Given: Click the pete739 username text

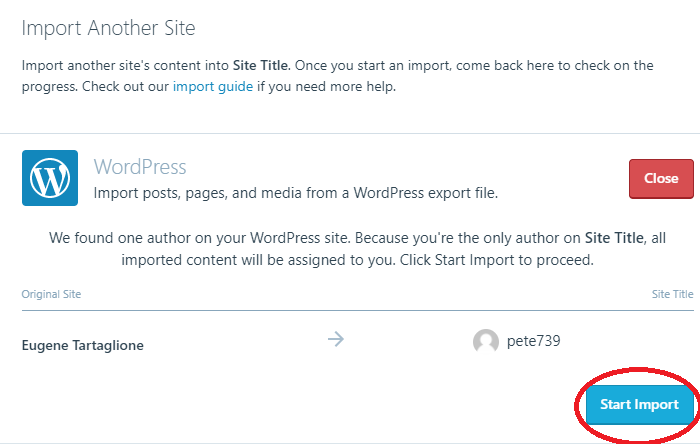Looking at the screenshot, I should pyautogui.click(x=533, y=341).
